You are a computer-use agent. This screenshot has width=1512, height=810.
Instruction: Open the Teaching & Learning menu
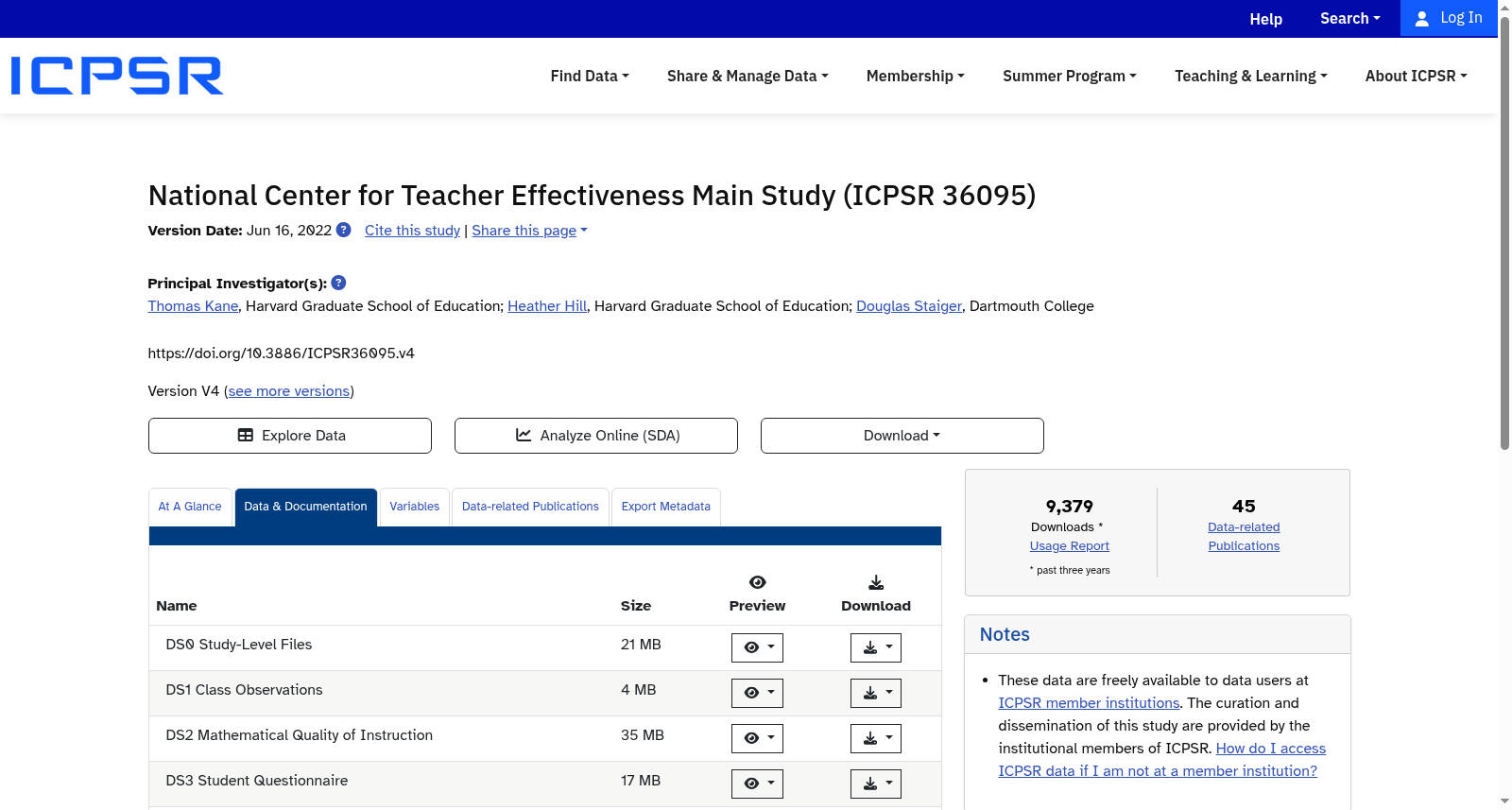(x=1251, y=76)
